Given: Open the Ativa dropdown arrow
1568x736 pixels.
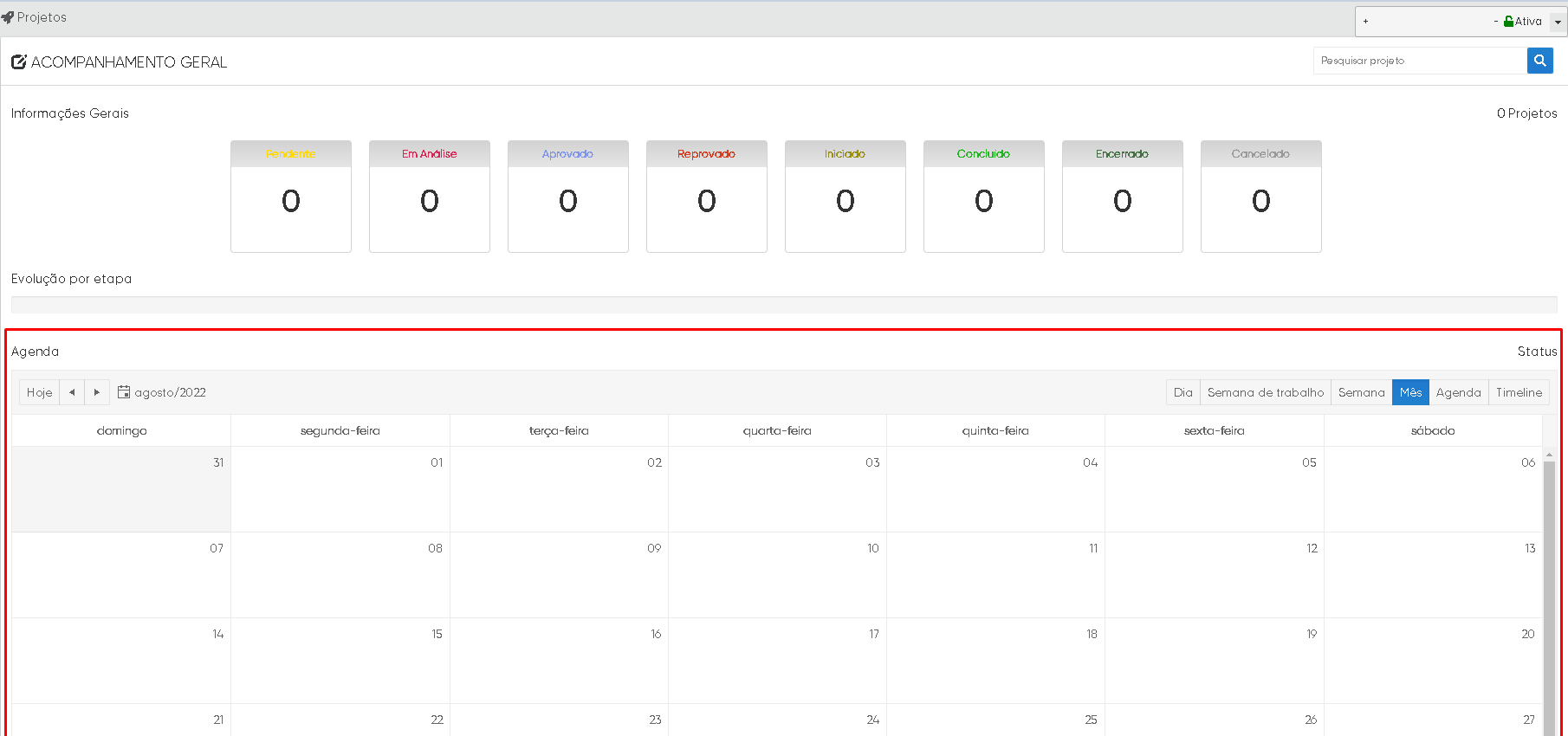Looking at the screenshot, I should pyautogui.click(x=1558, y=22).
